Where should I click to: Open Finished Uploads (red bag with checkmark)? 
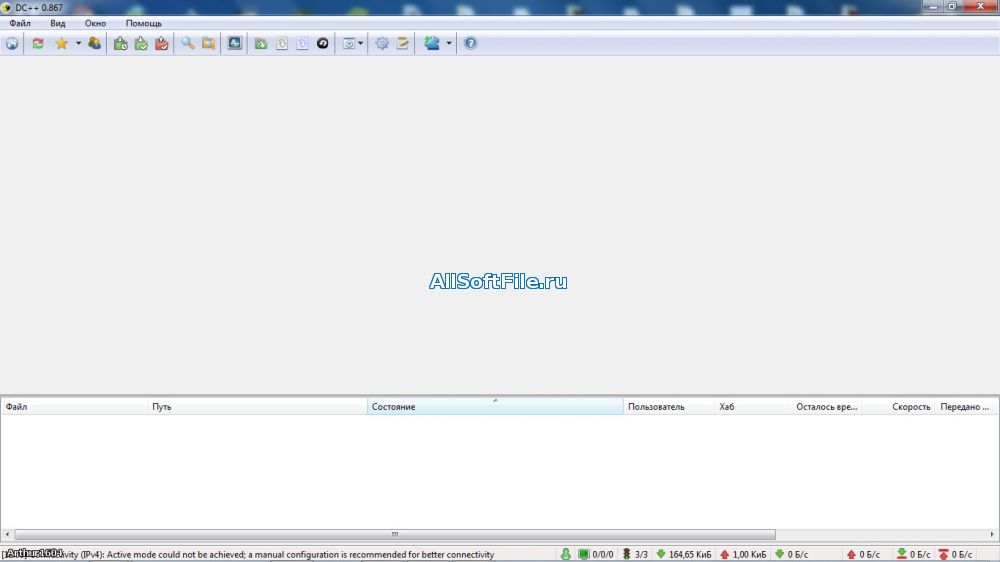[162, 43]
